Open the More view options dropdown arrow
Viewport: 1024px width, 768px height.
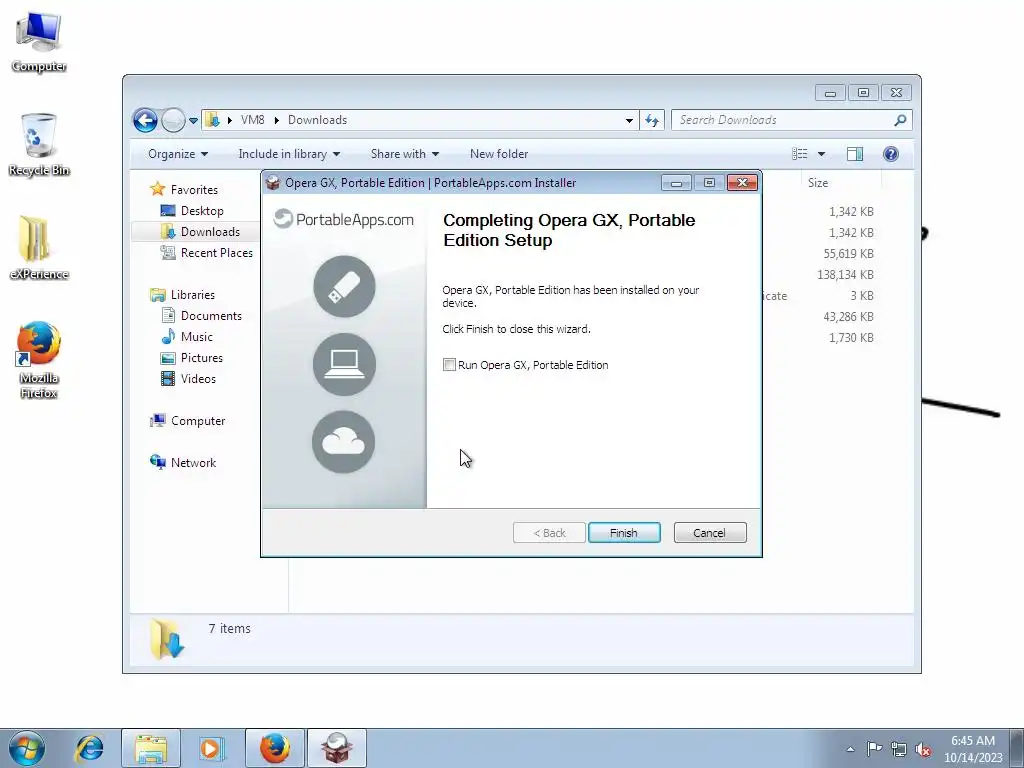(822, 154)
